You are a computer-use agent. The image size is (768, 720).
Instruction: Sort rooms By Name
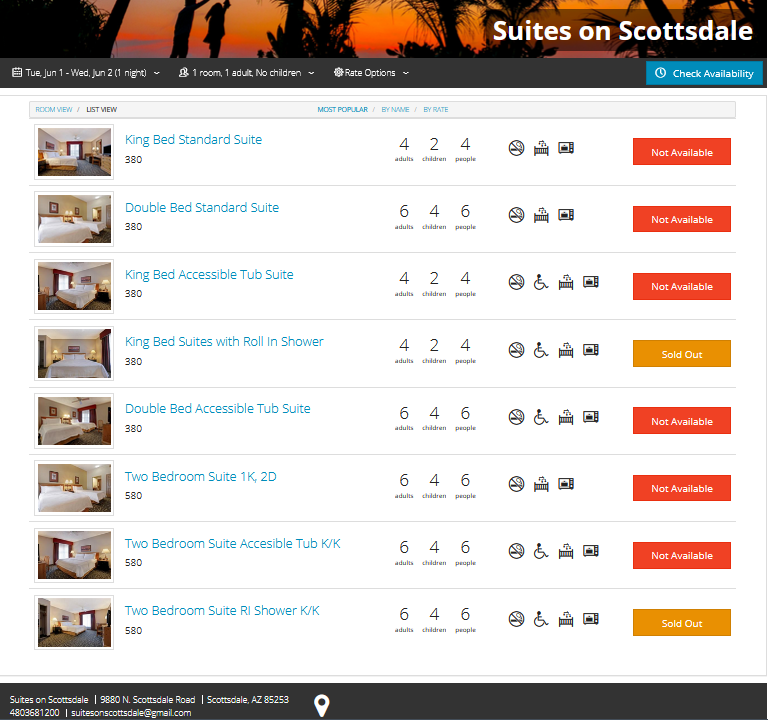395,110
